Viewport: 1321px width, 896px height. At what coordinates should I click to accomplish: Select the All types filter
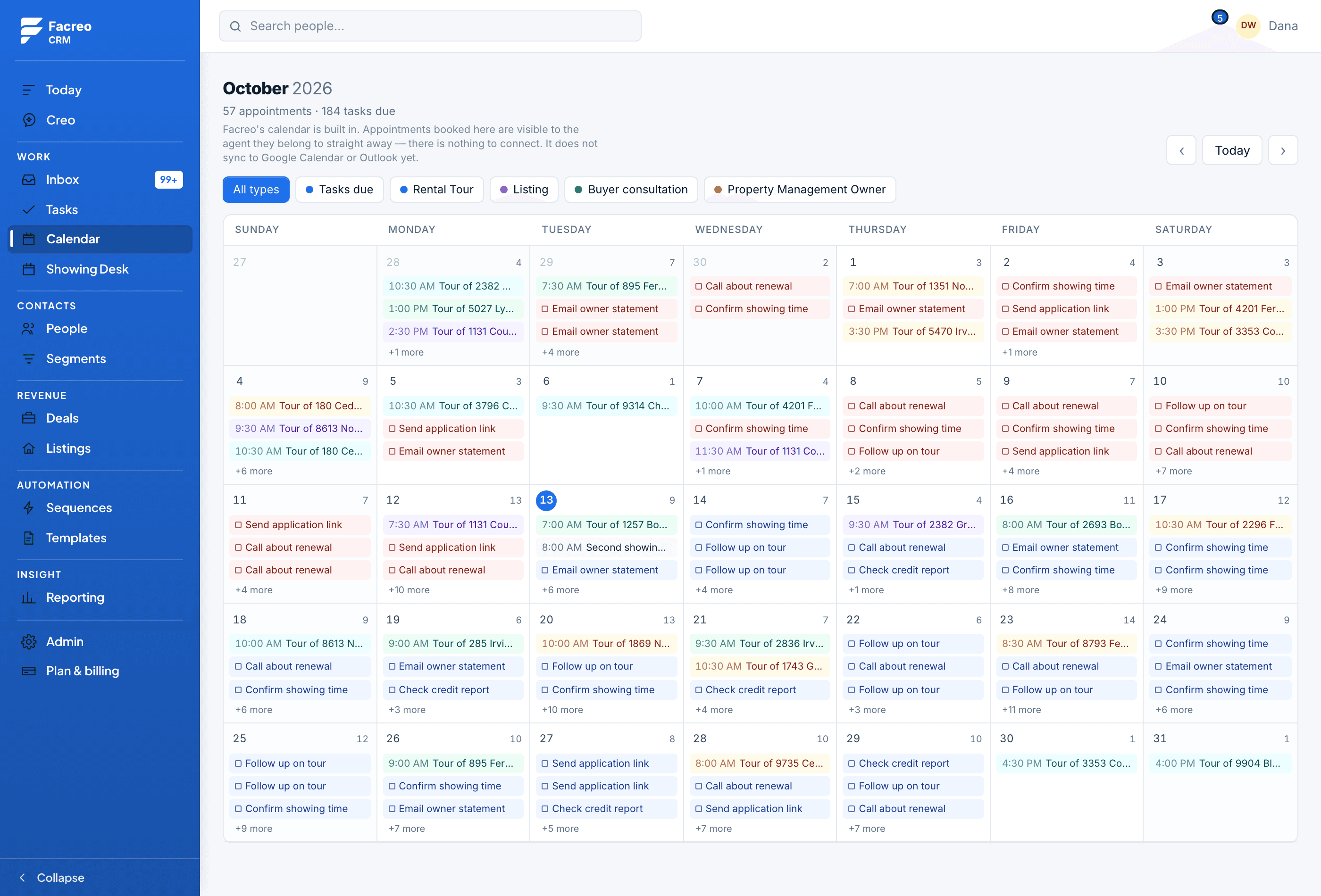[x=256, y=190]
